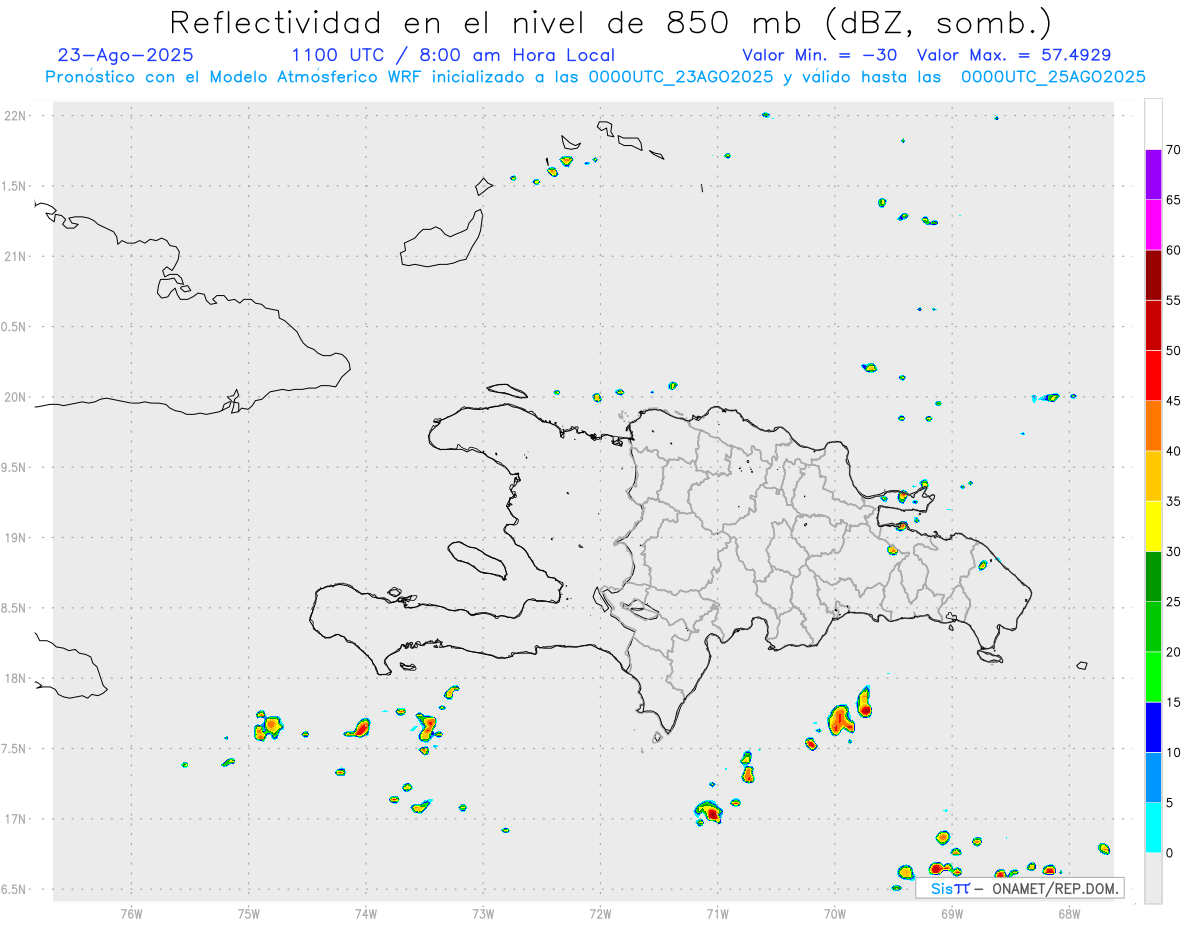Click the "69W" longitude axis label
Image resolution: width=1200 pixels, height=927 pixels.
(952, 913)
